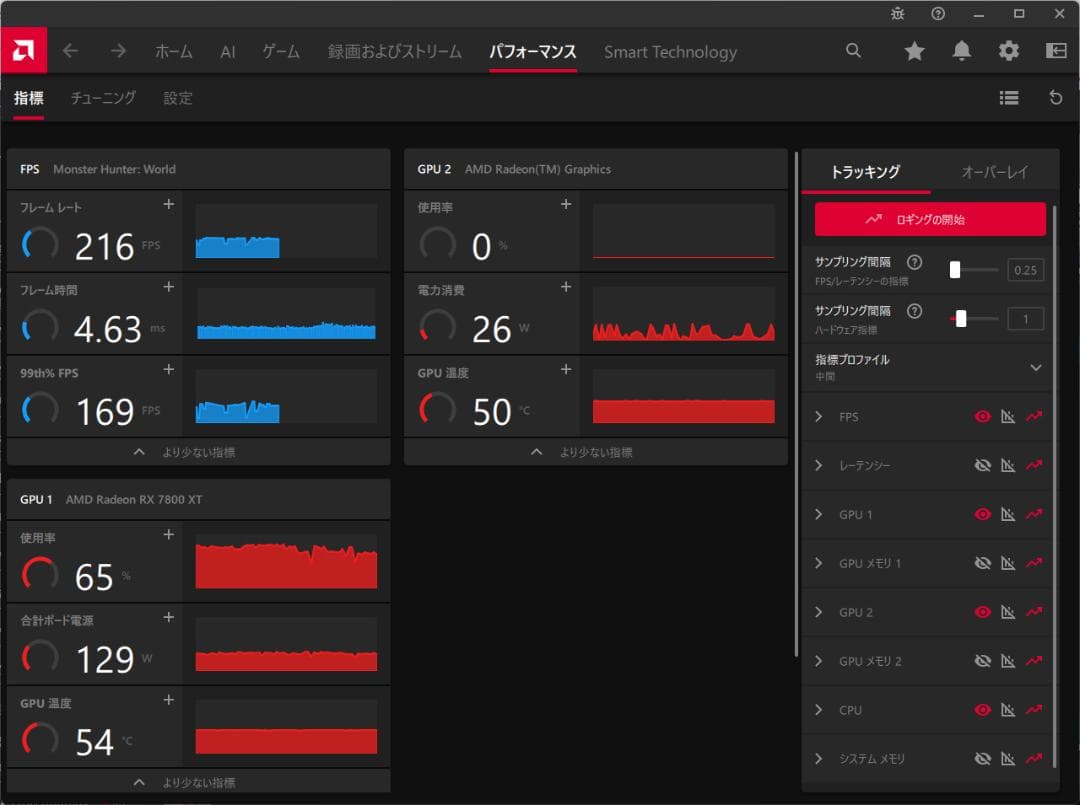Adjust FPS/レーテンシー sampling interval slider
This screenshot has height=805, width=1080.
[x=974, y=270]
